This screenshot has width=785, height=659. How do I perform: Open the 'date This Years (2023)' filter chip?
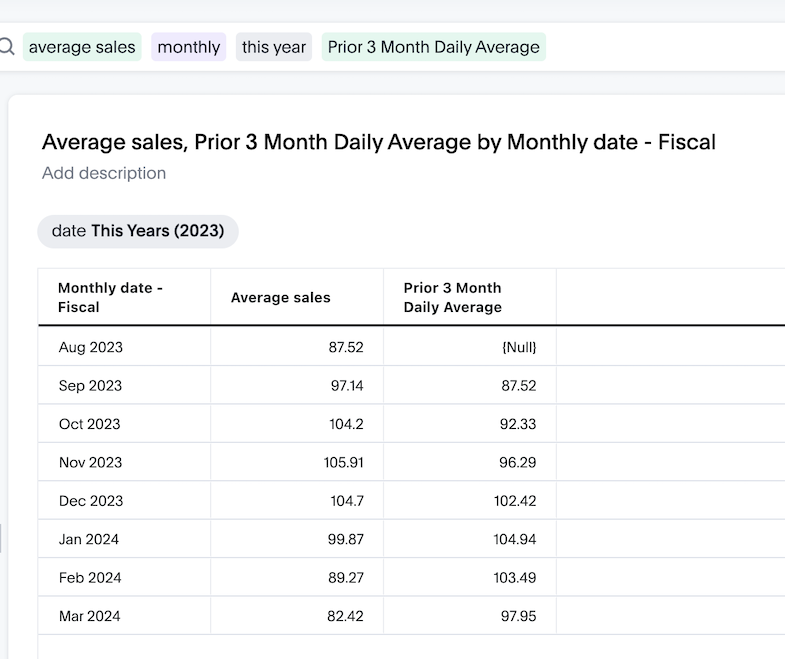(x=138, y=231)
